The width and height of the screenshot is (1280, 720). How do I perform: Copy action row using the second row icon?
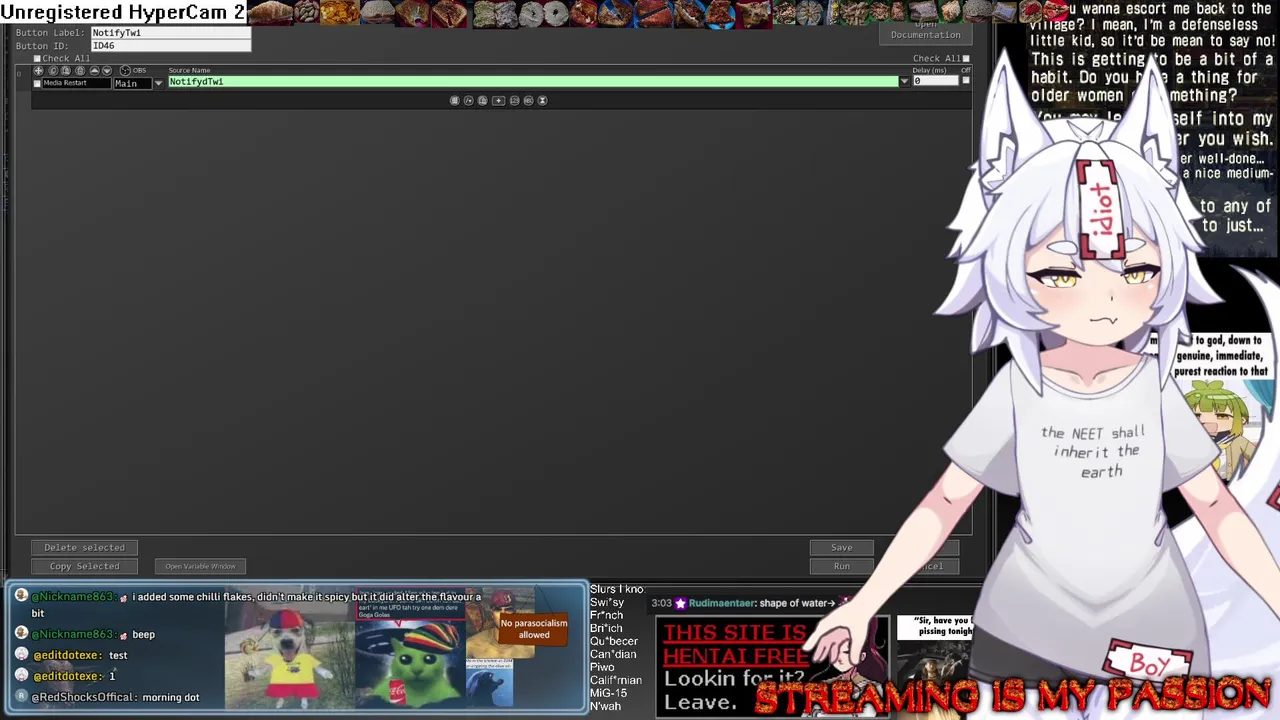53,70
